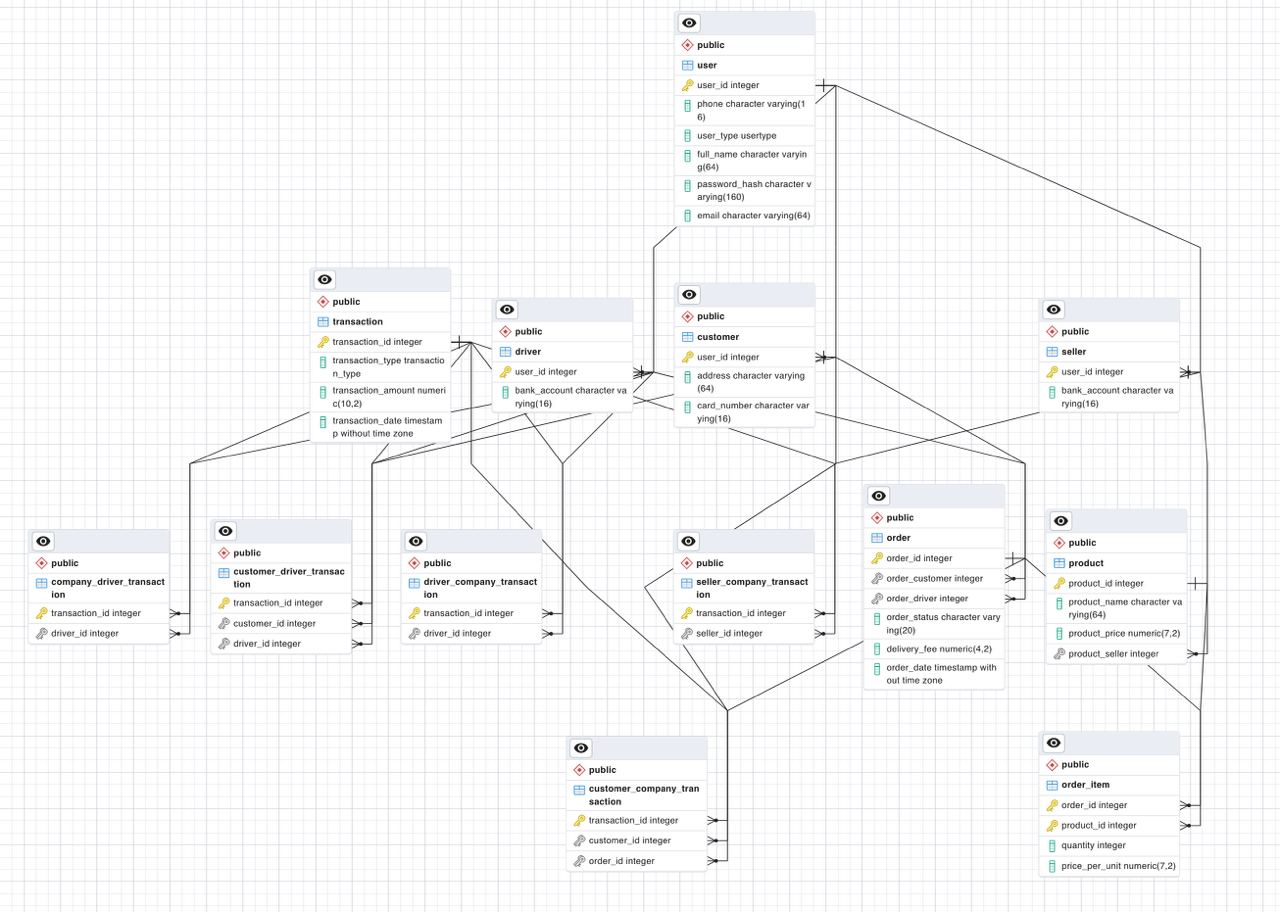Select user_id integer in seller table
Image resolution: width=1280 pixels, height=912 pixels.
point(1109,372)
